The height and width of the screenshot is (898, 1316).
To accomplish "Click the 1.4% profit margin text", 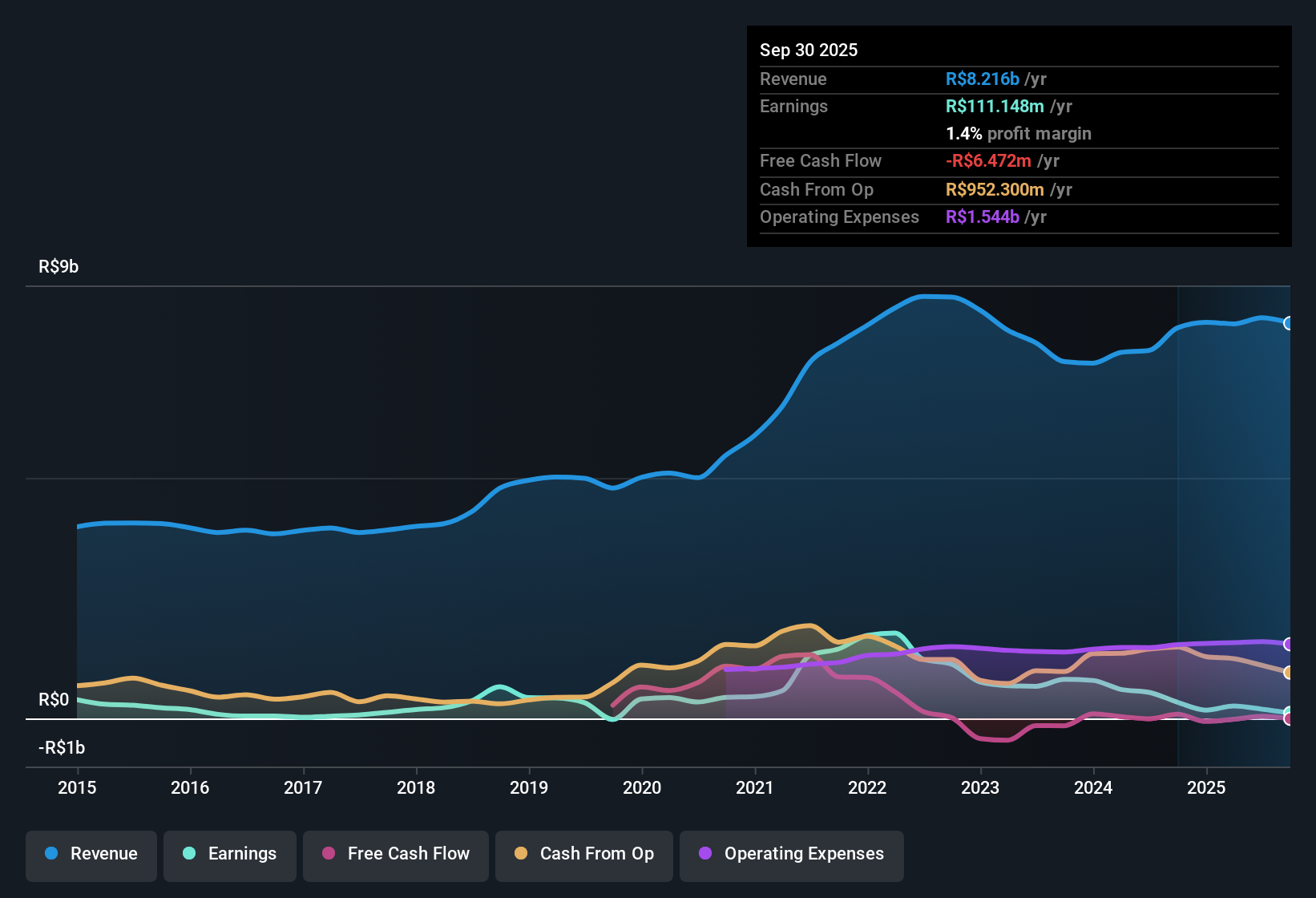I will tap(1018, 134).
